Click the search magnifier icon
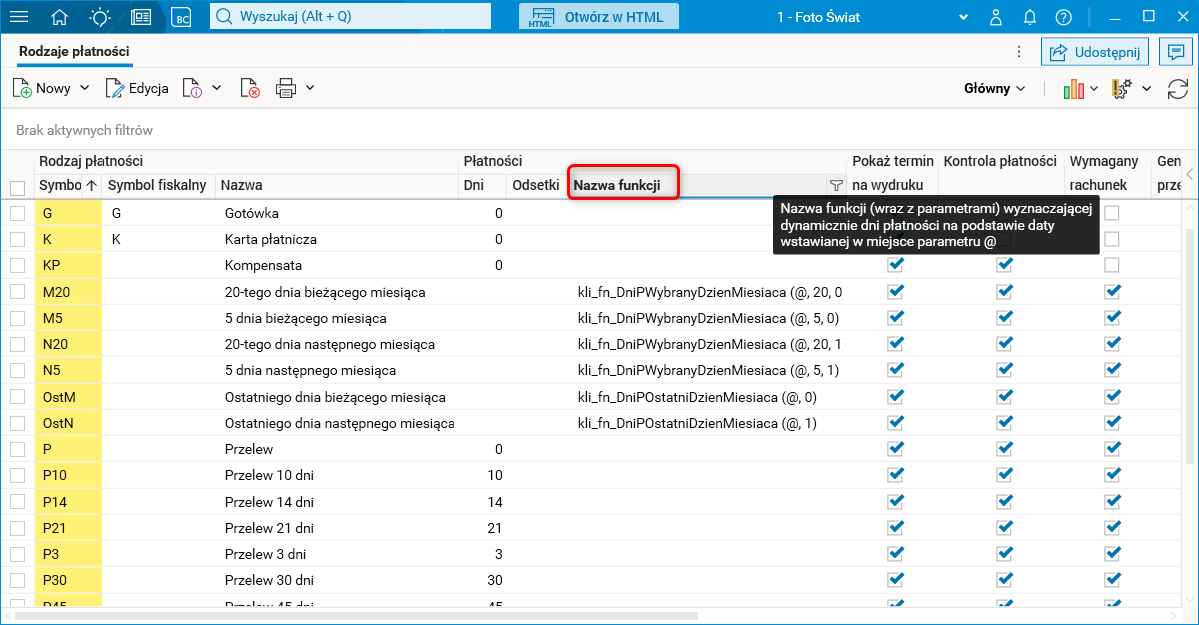The image size is (1199, 625). (224, 16)
